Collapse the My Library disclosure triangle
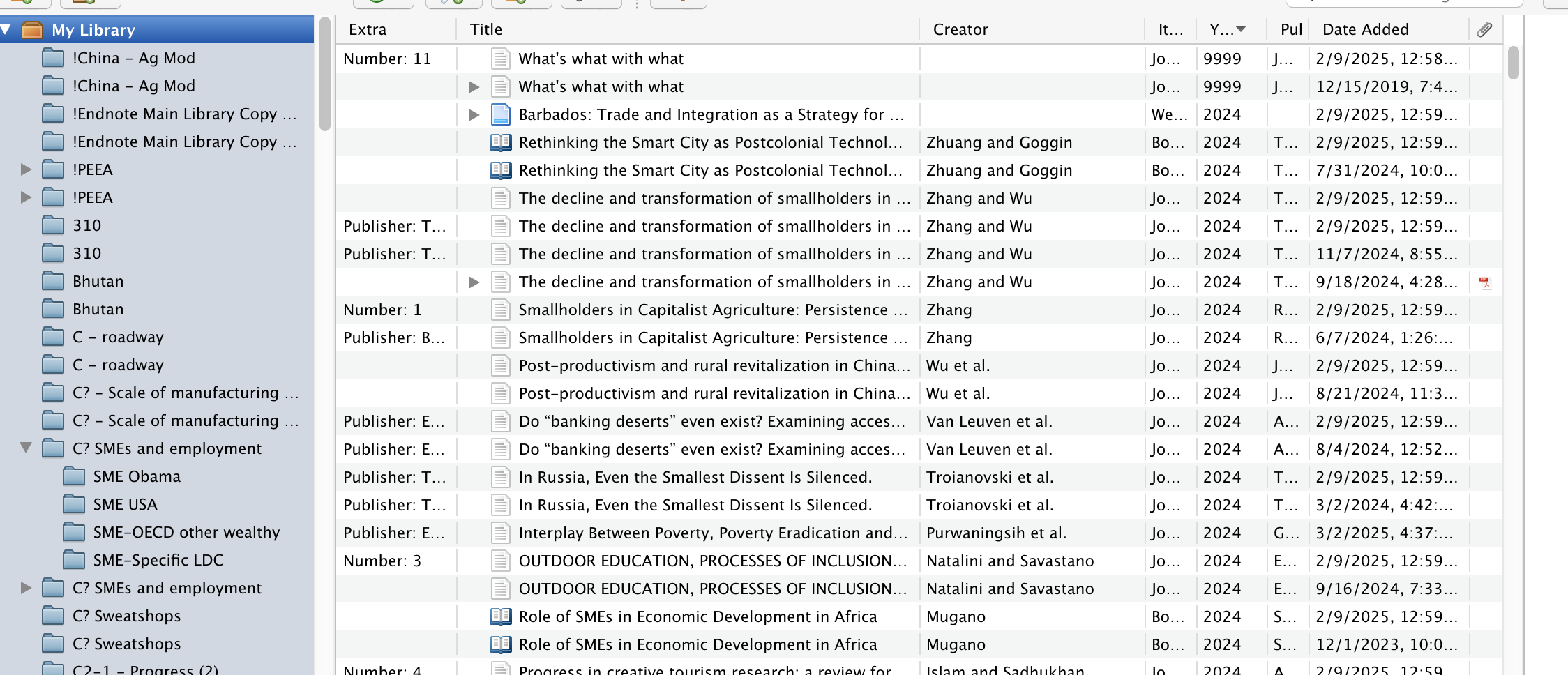 pyautogui.click(x=6, y=30)
